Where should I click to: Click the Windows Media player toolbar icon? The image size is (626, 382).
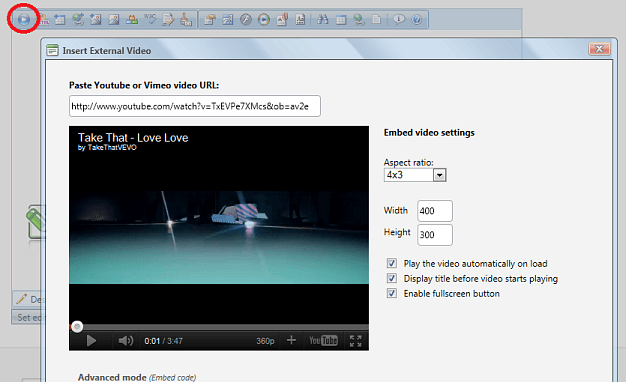click(264, 19)
